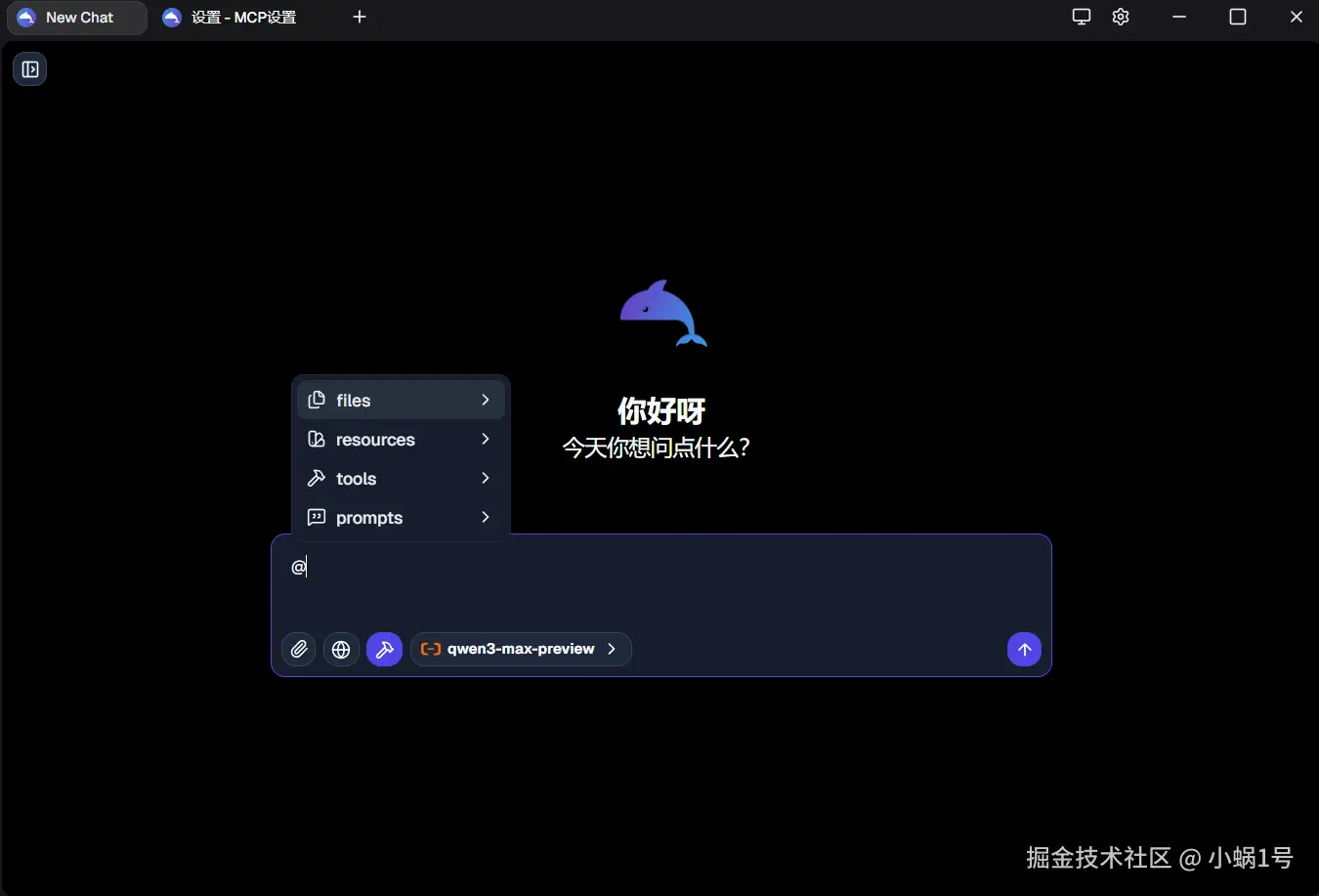The width and height of the screenshot is (1319, 896).
Task: Click the monitor icon in the titlebar
Action: tap(1081, 17)
